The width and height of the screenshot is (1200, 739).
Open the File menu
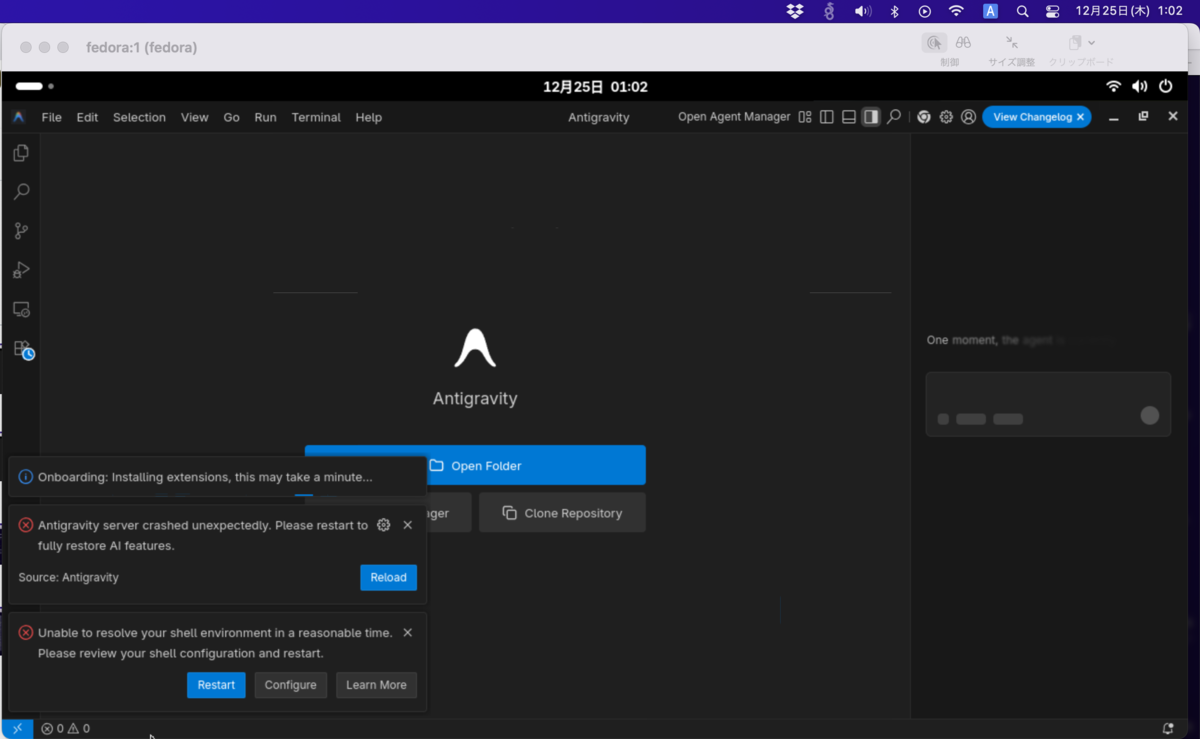click(x=52, y=117)
